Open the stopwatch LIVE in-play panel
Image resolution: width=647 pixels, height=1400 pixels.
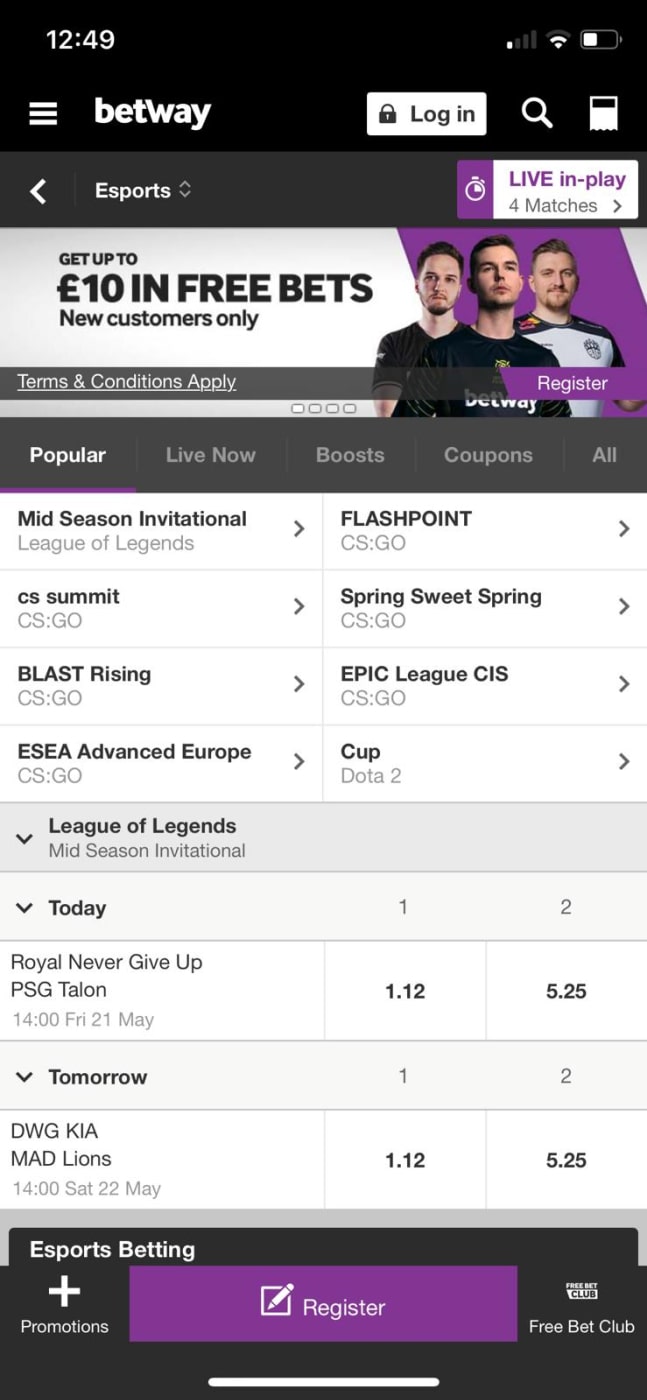475,189
